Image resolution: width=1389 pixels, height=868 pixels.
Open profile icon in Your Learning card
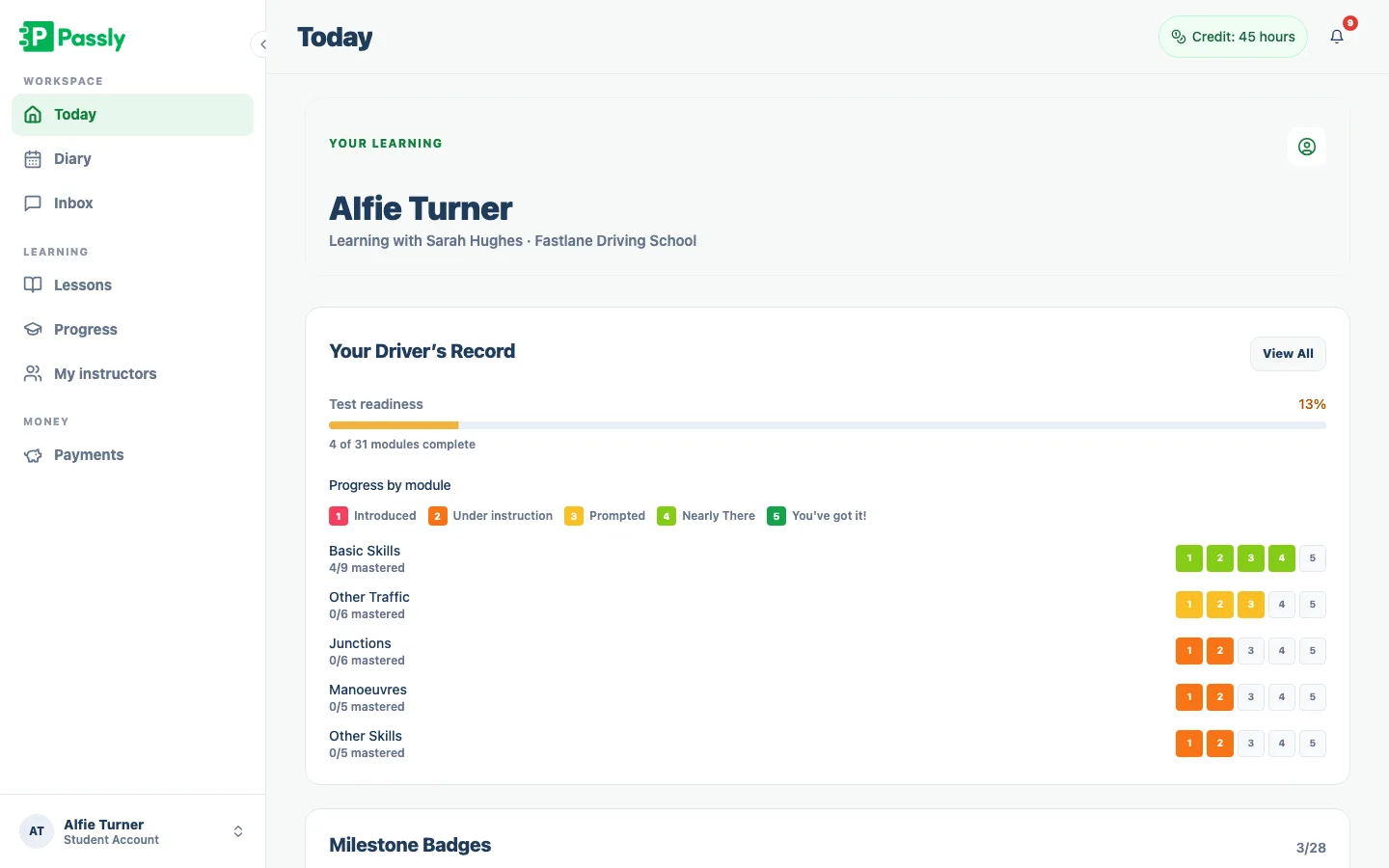click(x=1307, y=147)
